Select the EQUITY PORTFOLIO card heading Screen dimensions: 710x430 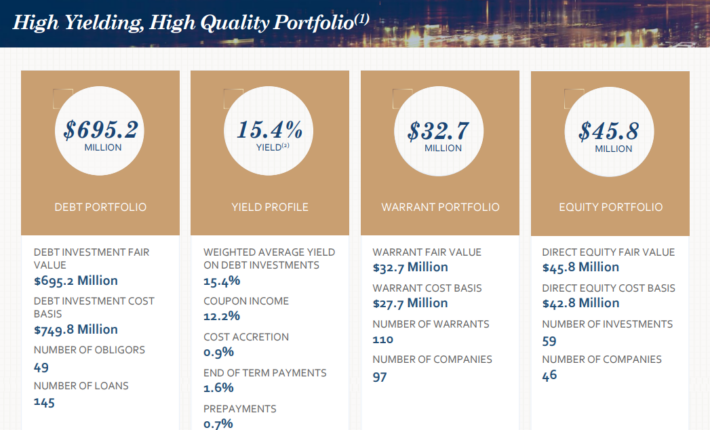[611, 207]
